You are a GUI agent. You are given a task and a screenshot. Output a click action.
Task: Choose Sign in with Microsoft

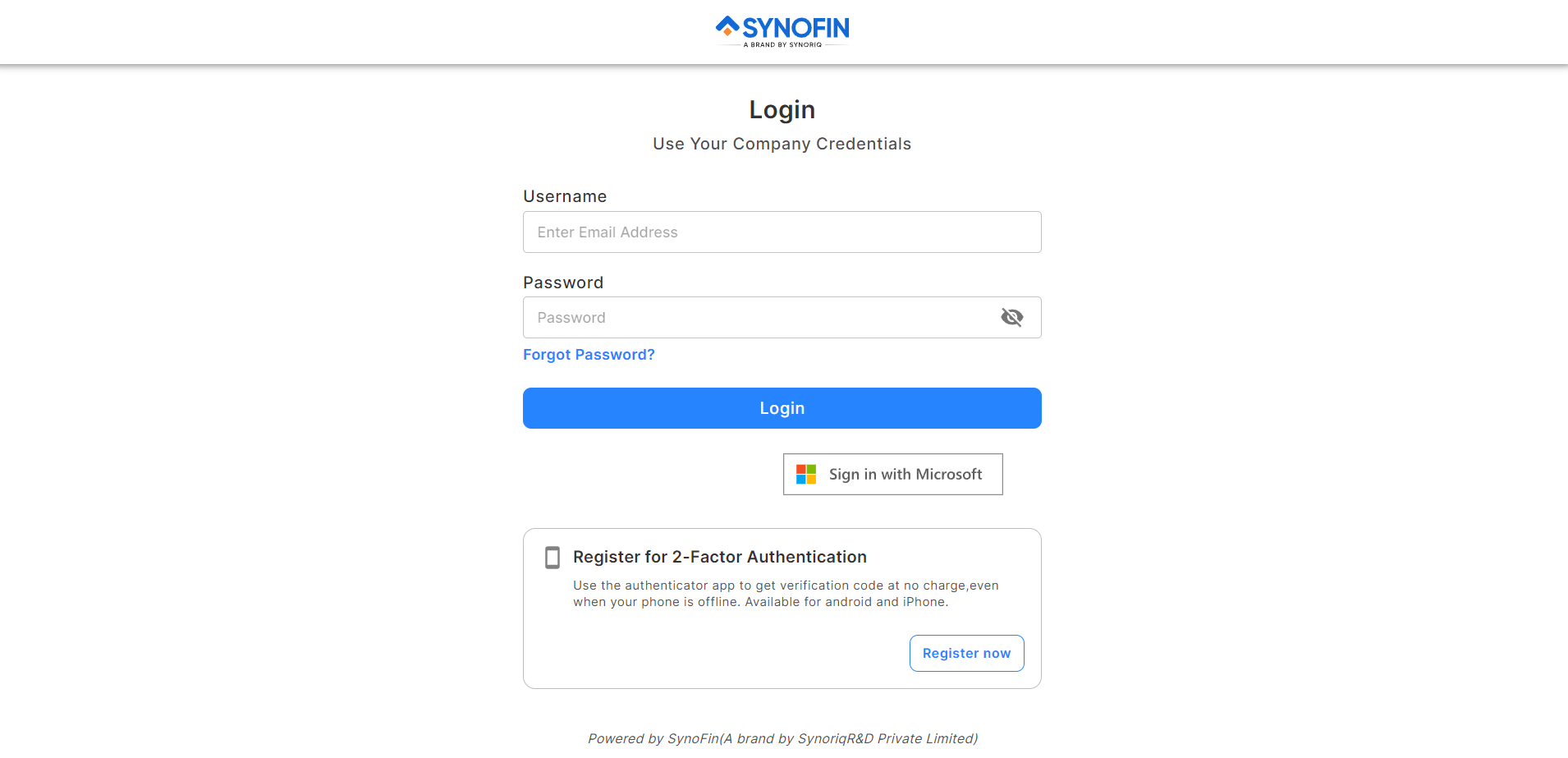(892, 474)
